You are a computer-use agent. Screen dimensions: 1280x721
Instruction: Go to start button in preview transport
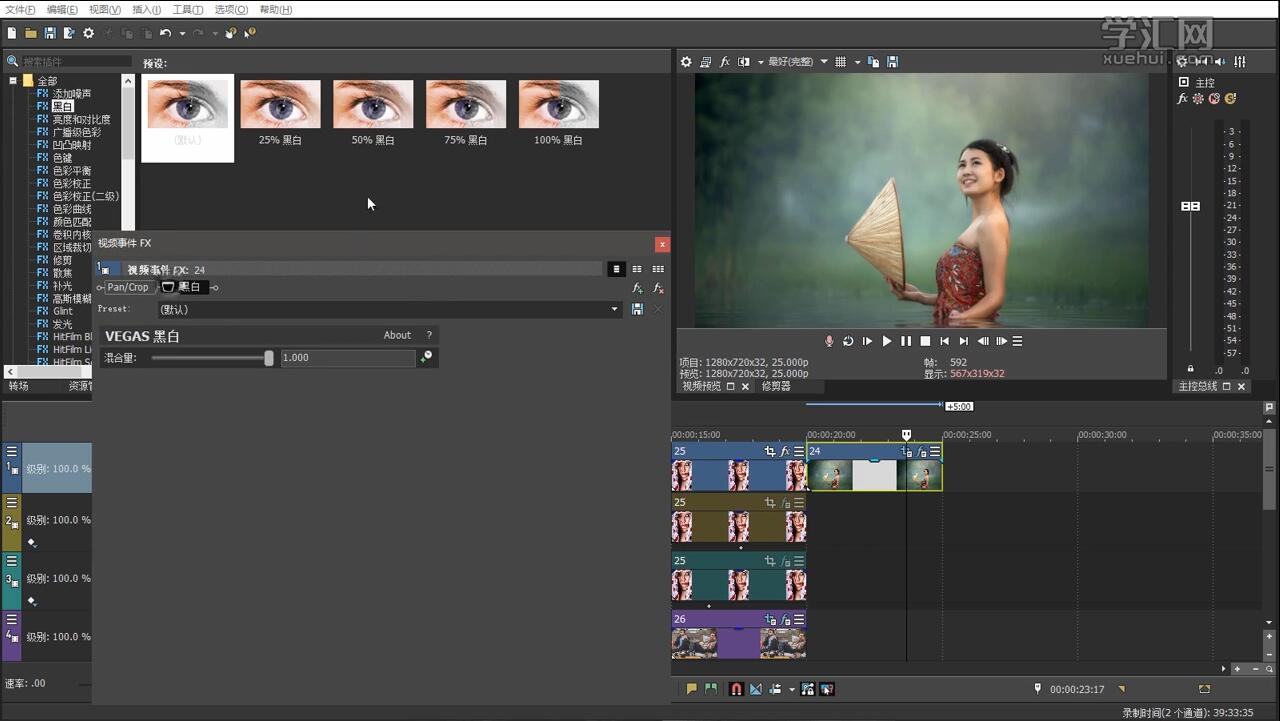coord(945,341)
